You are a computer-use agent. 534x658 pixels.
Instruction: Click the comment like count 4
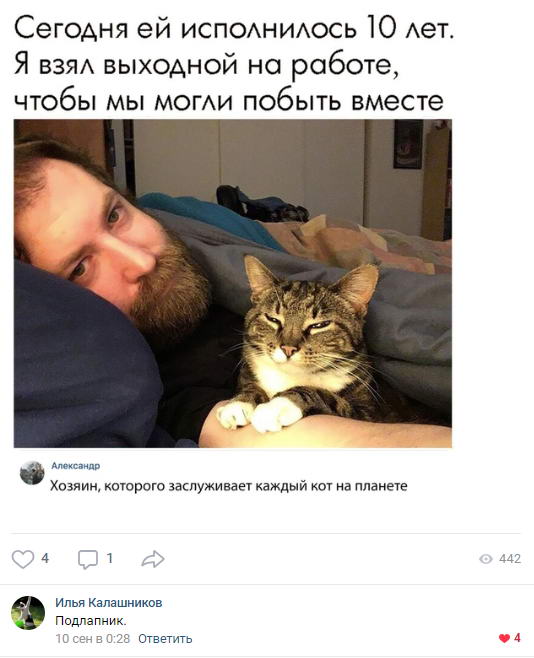[517, 638]
